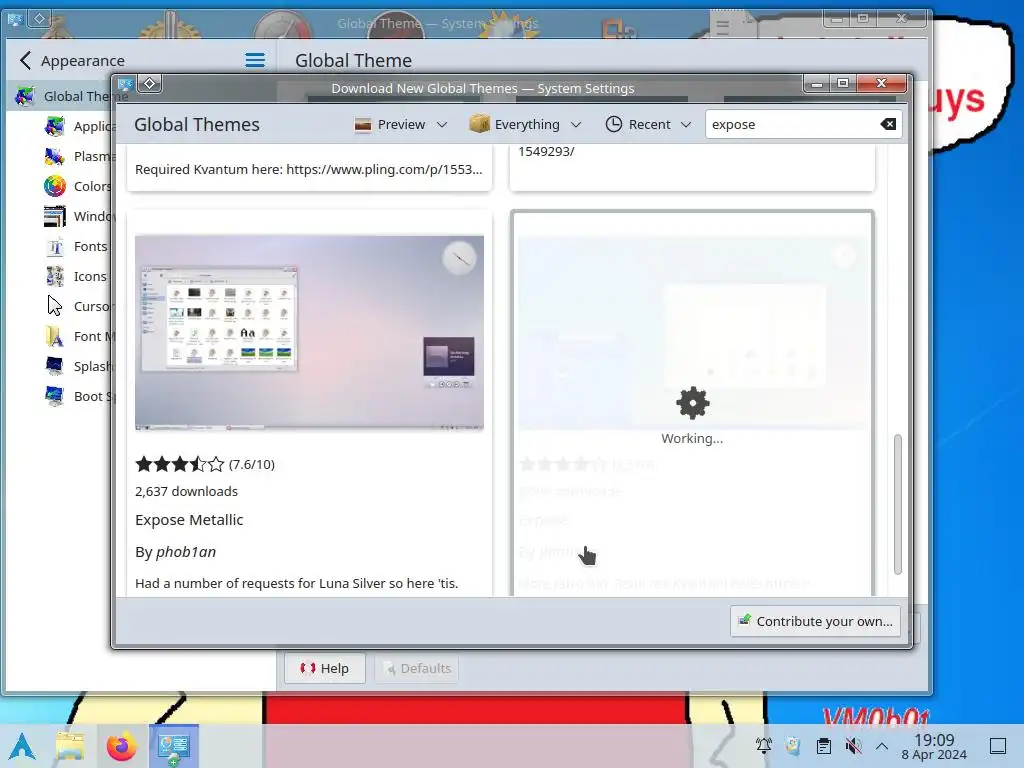Viewport: 1024px width, 768px height.
Task: Close the Download New Global Themes dialog
Action: [881, 84]
